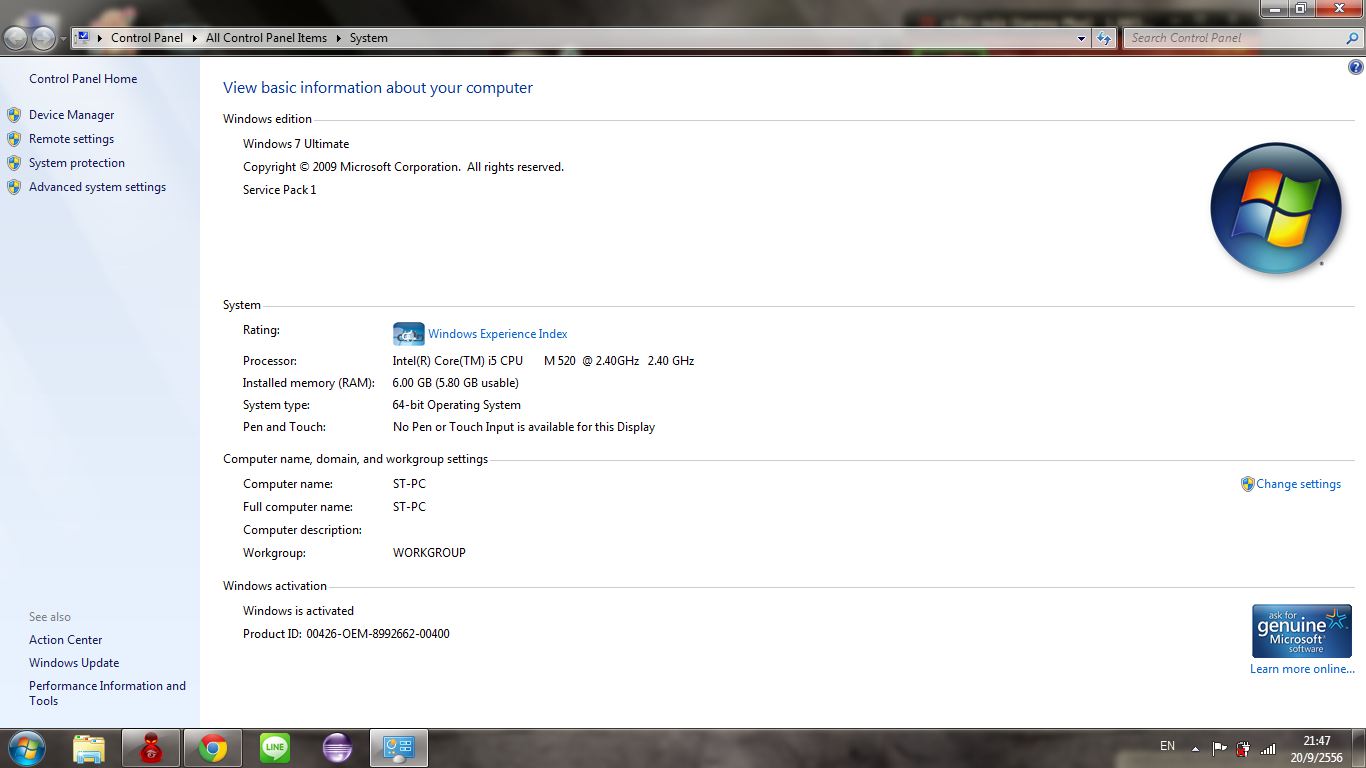The height and width of the screenshot is (768, 1366).
Task: Expand the arrow before Control Panel breadcrumb
Action: coord(100,38)
